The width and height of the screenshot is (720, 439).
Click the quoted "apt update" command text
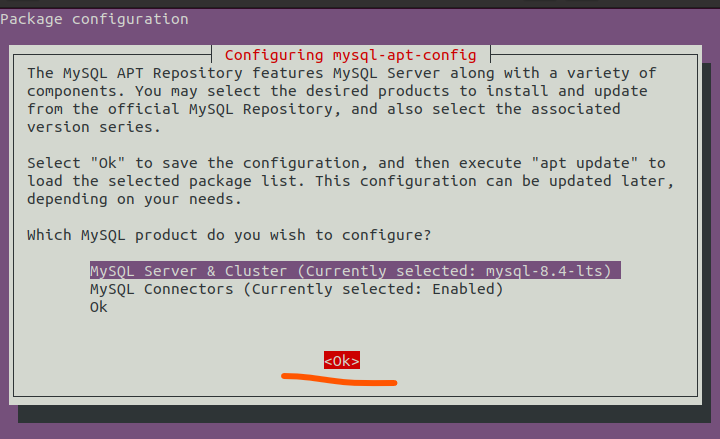click(585, 163)
